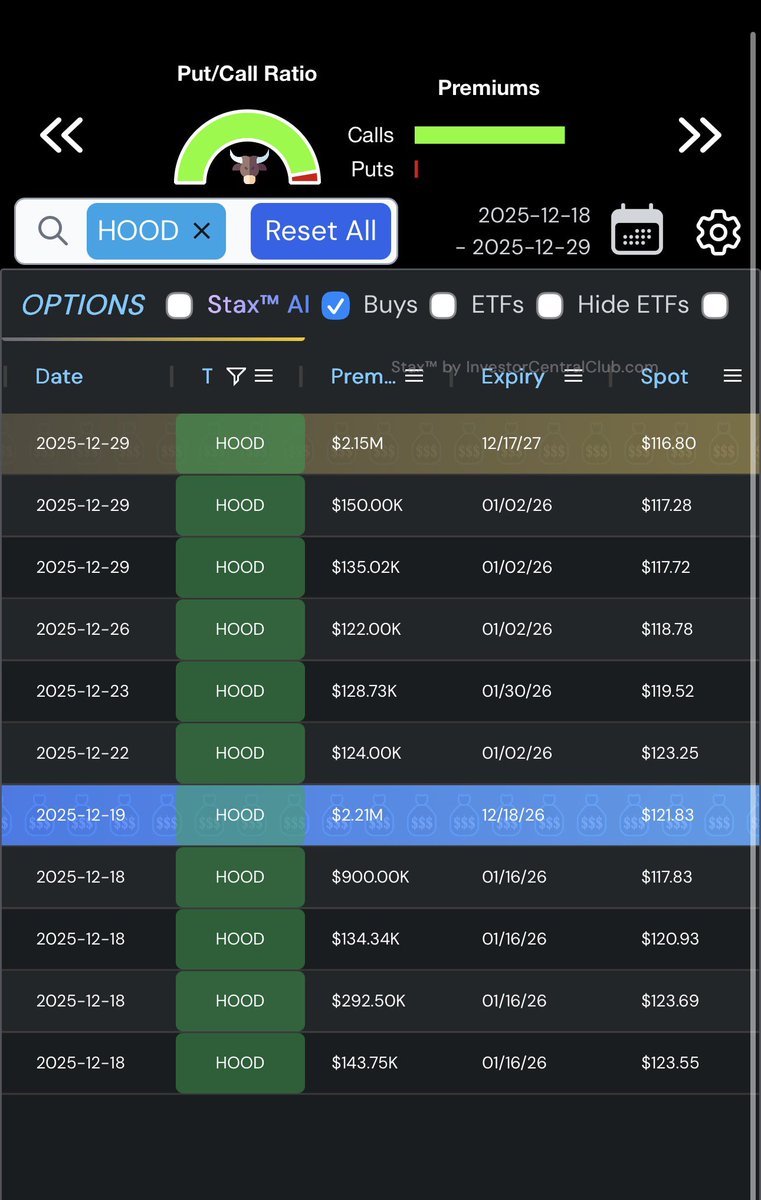Screen dimensions: 761x1200
Task: Sort by the Date column header
Action: pyautogui.click(x=59, y=376)
